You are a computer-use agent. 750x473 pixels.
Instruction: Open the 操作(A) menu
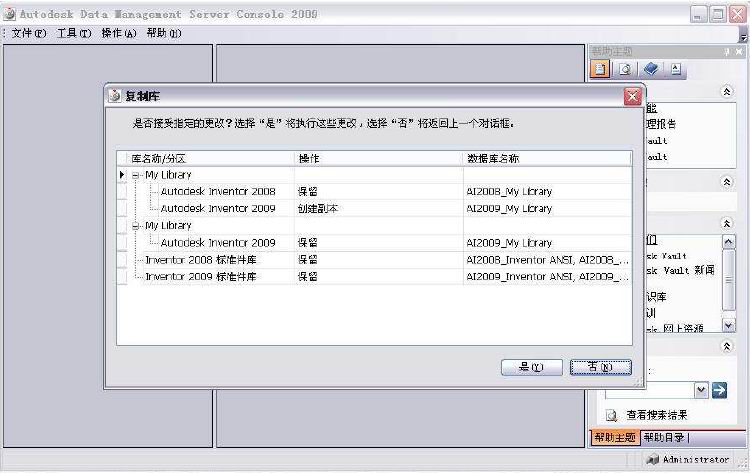pyautogui.click(x=119, y=33)
